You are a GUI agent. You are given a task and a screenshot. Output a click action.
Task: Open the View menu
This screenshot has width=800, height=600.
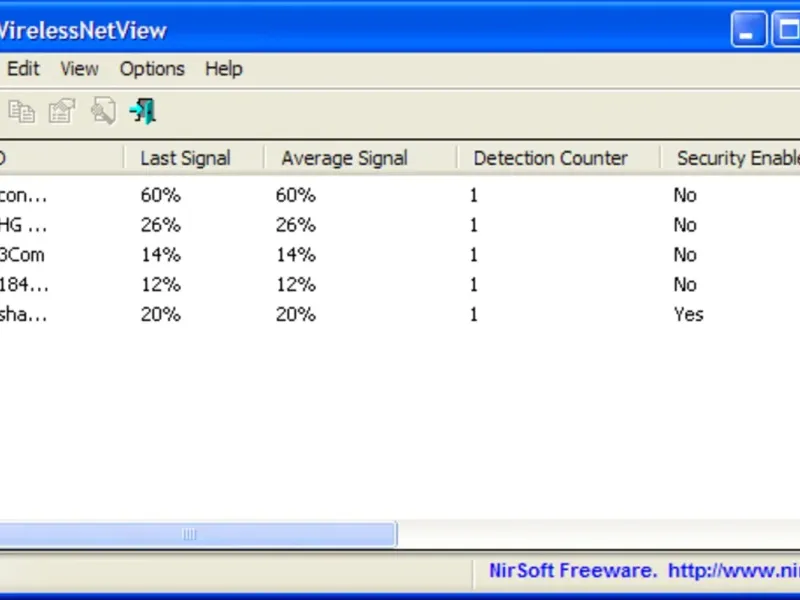click(80, 68)
